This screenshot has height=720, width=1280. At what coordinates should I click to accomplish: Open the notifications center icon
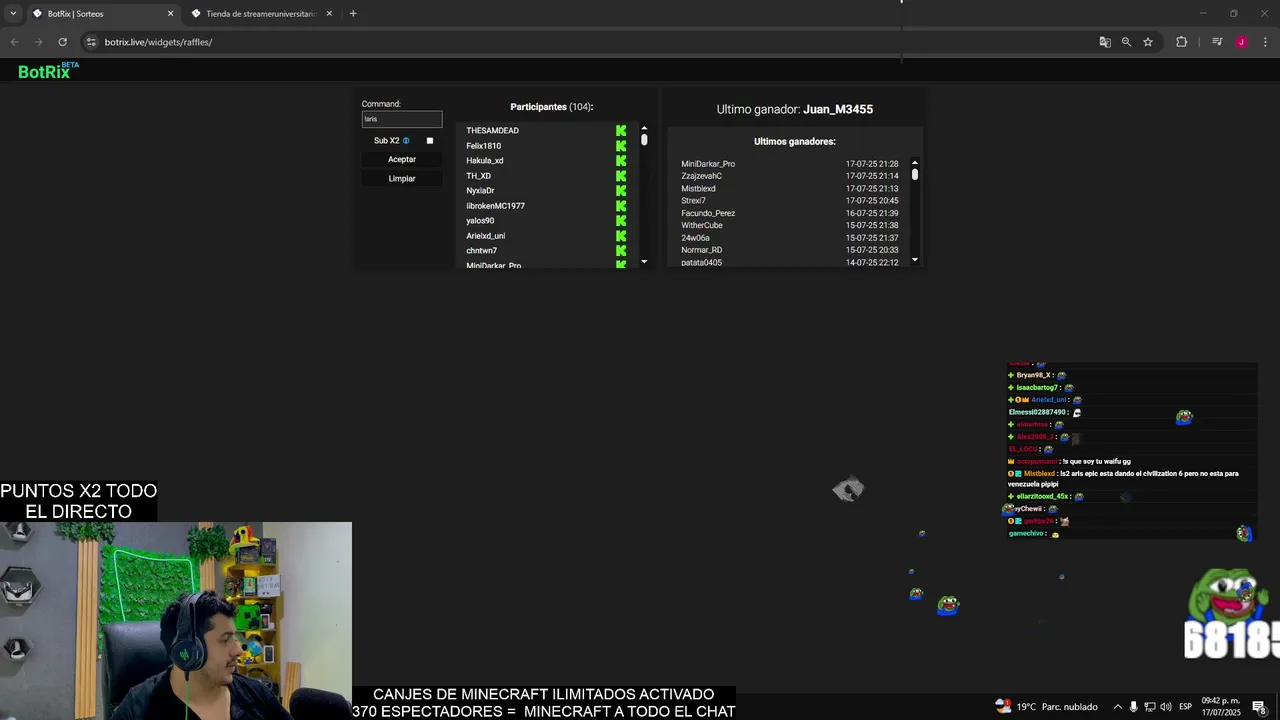pyautogui.click(x=1259, y=707)
